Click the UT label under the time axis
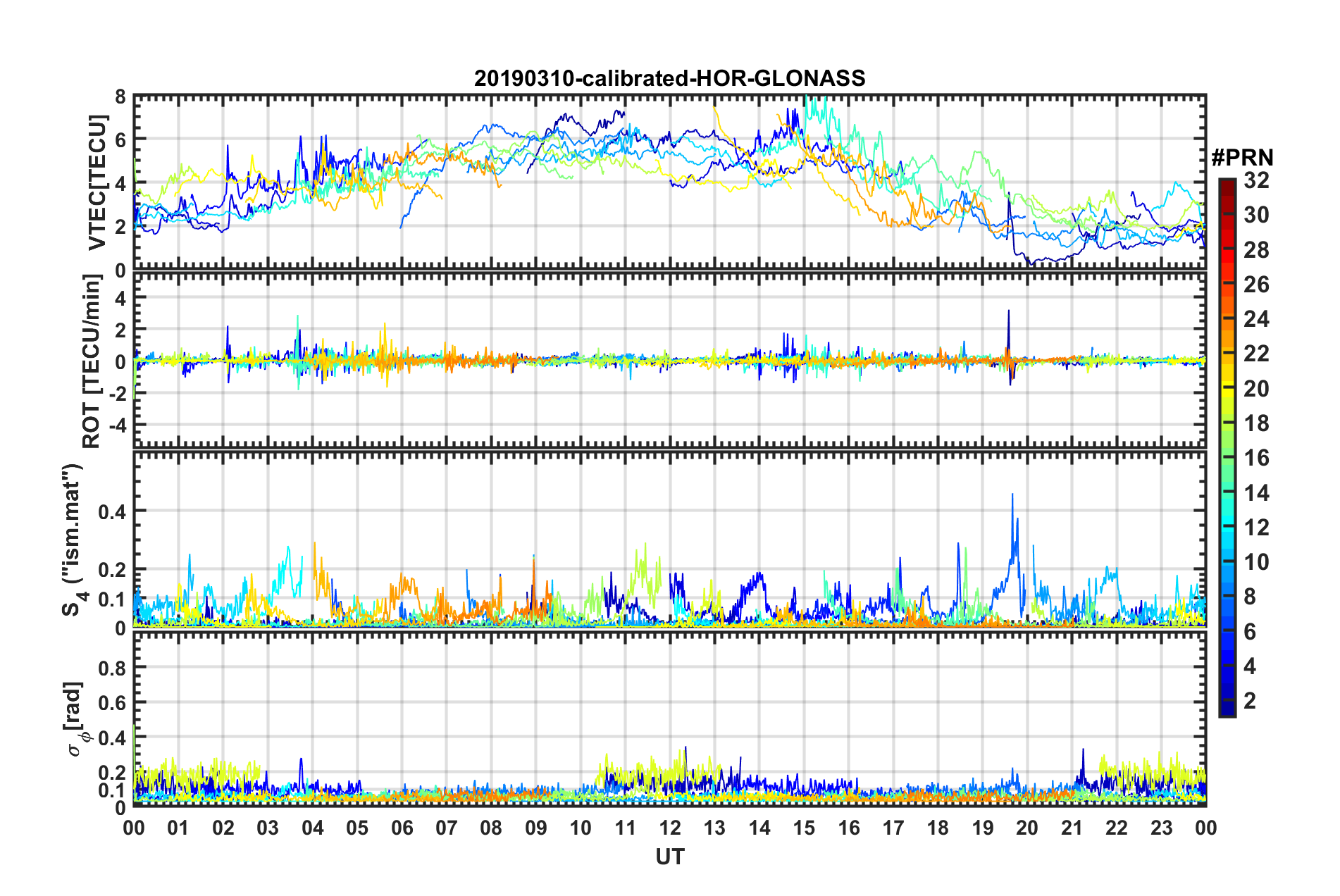This screenshot has height=896, width=1340. 670,857
